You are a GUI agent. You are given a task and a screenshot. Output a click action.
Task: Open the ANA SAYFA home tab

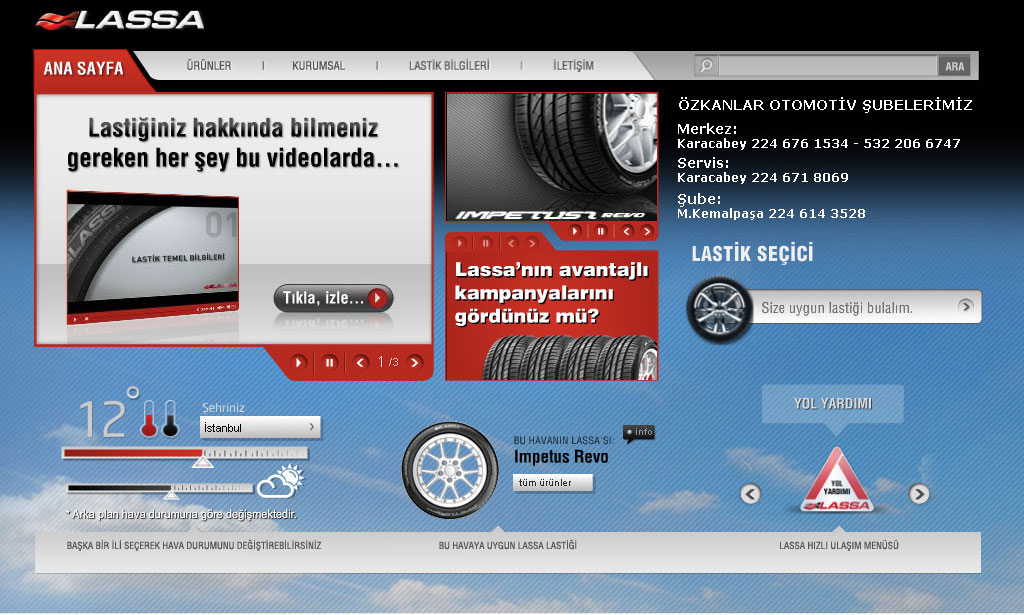tap(83, 69)
